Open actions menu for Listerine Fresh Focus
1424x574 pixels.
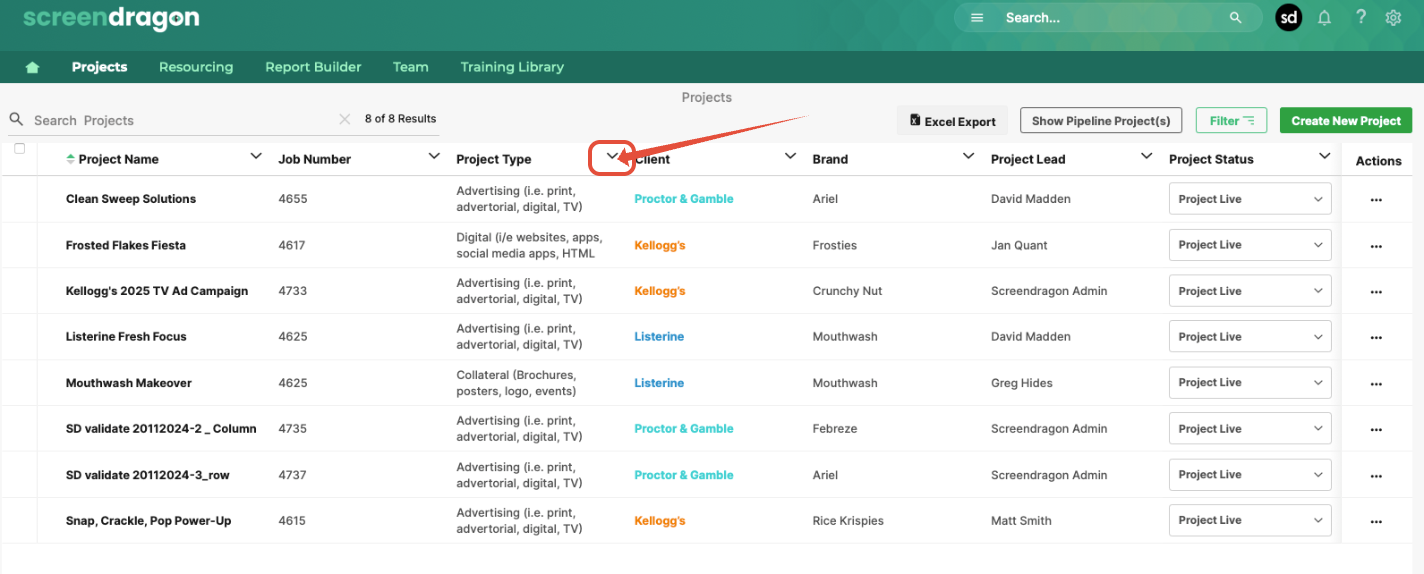click(x=1376, y=337)
